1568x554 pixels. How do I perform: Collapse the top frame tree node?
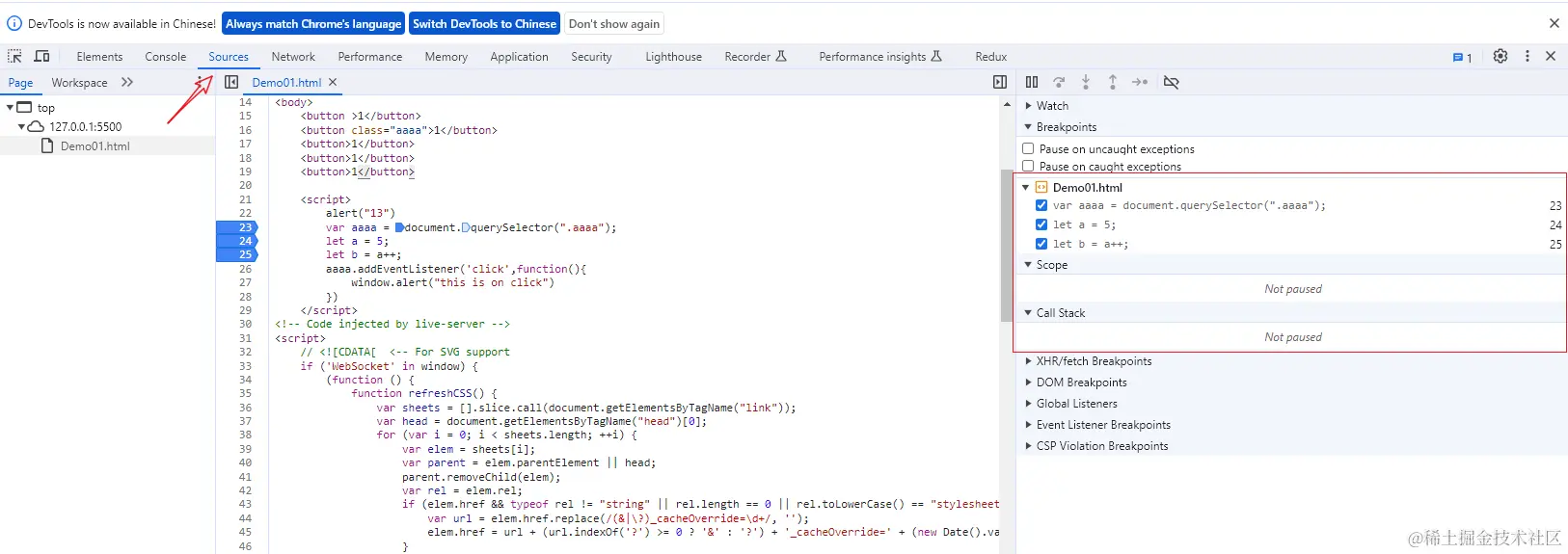pyautogui.click(x=10, y=107)
